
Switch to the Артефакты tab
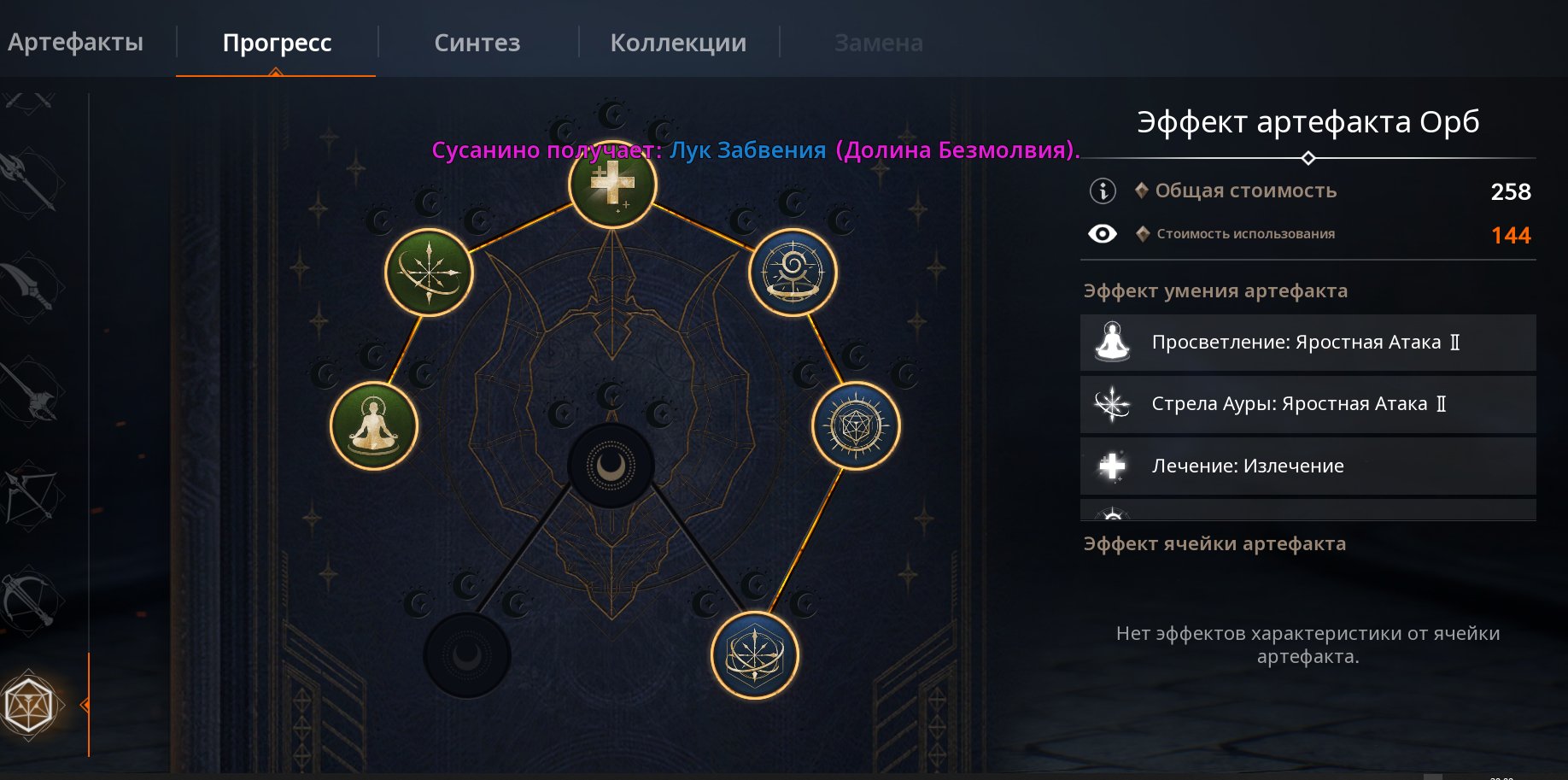(x=76, y=42)
